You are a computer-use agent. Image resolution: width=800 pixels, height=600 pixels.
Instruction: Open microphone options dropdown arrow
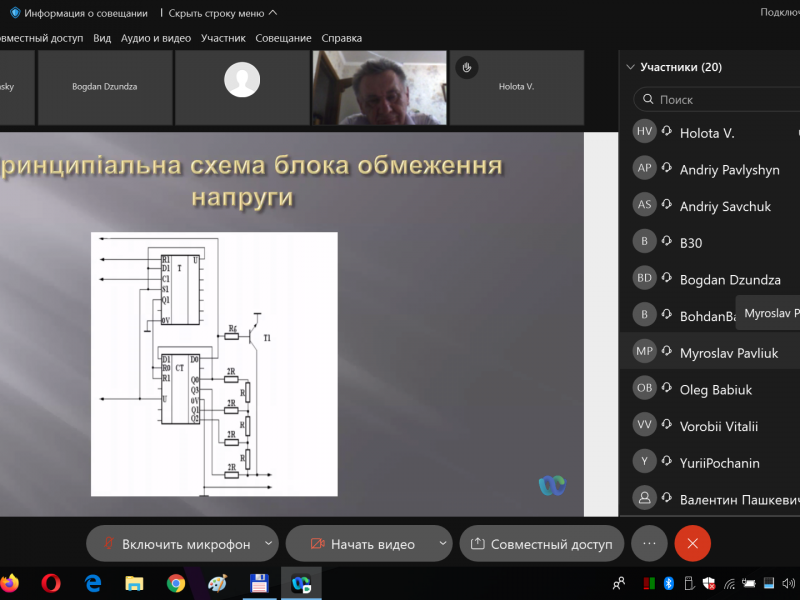coord(268,544)
